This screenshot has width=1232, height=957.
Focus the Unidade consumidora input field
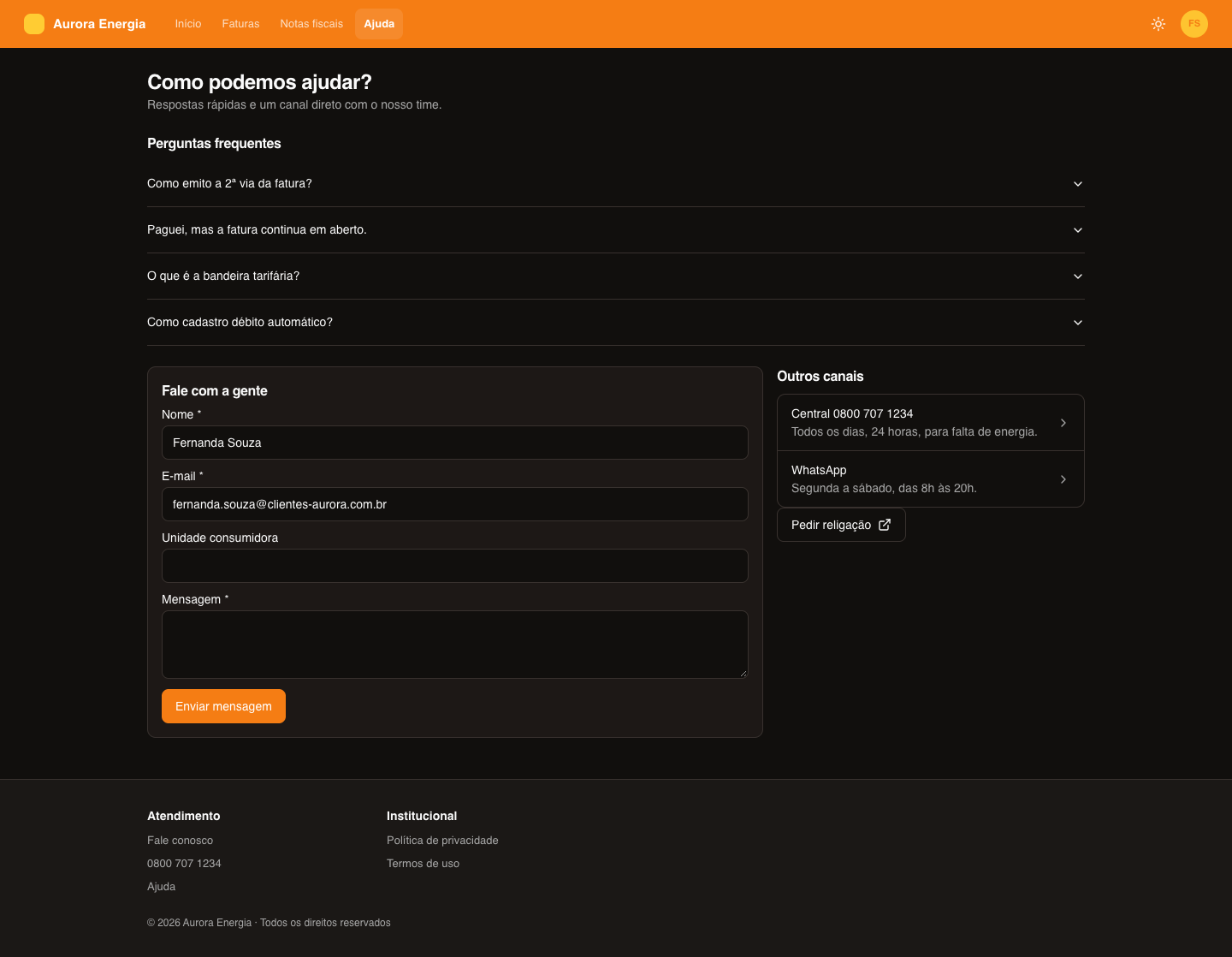tap(455, 566)
